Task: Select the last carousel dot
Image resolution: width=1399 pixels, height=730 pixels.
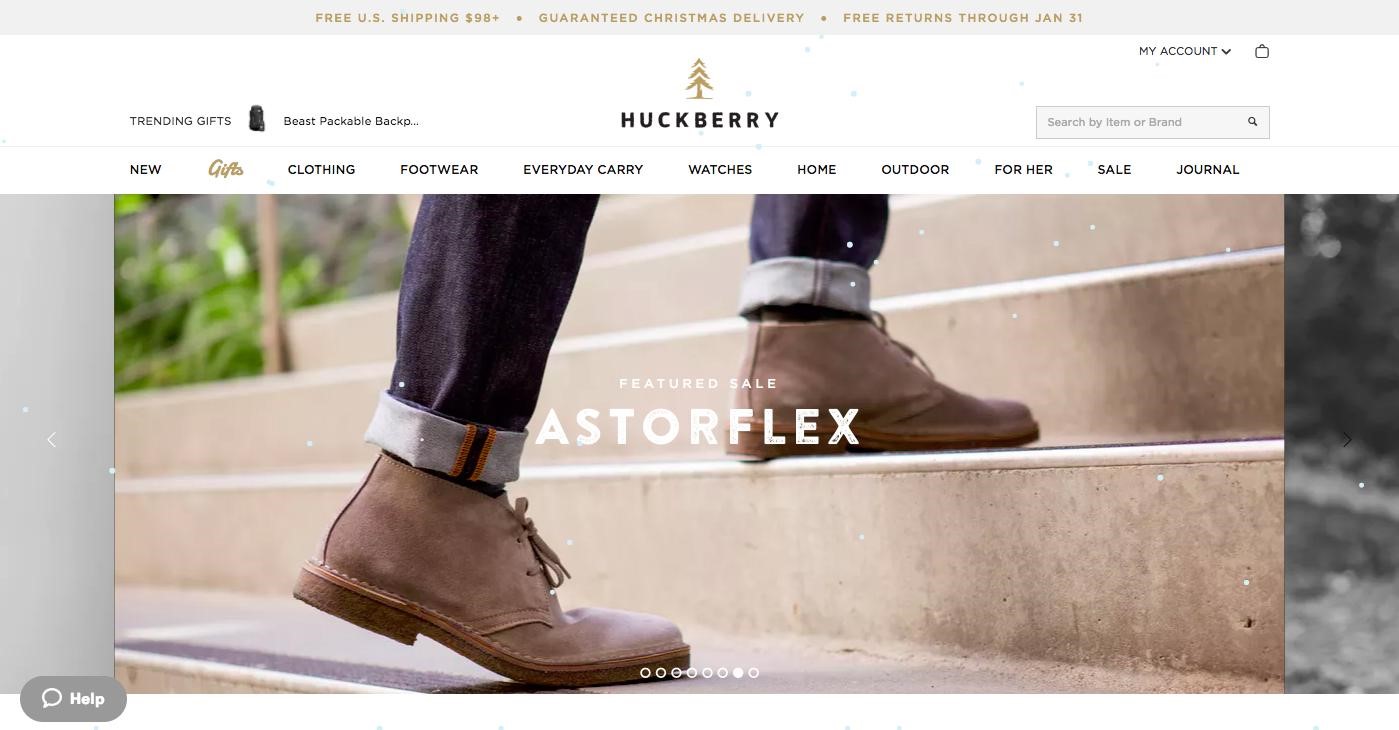Action: [x=753, y=673]
